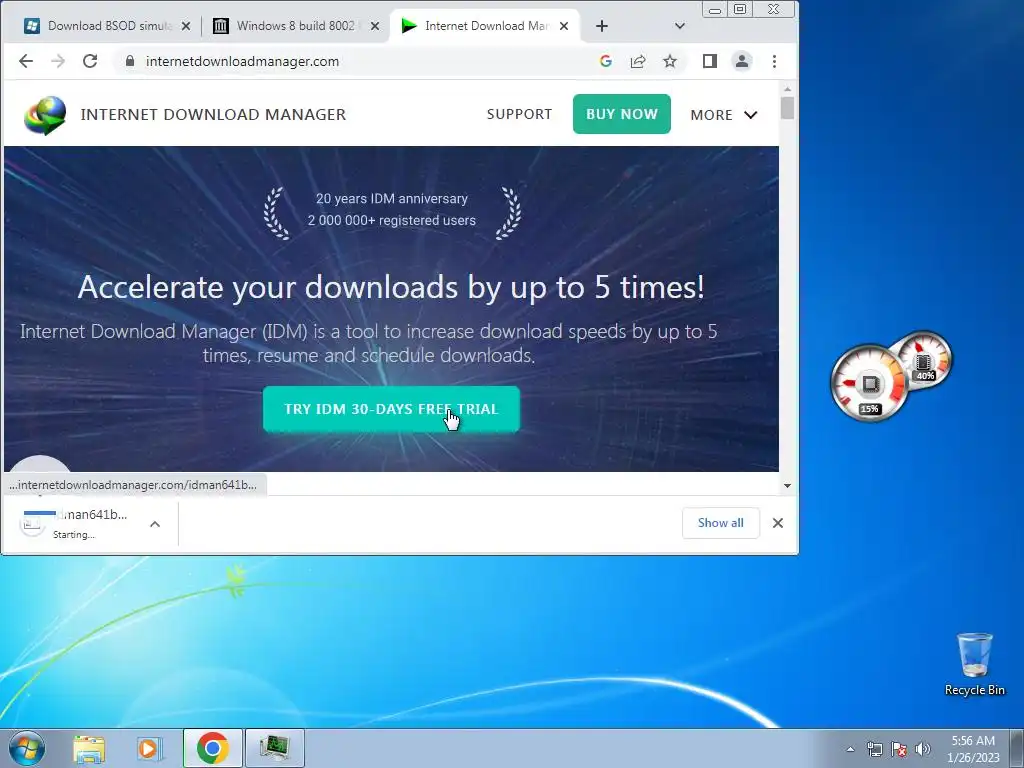Click the CPU meter gadget showing 15%

(x=869, y=384)
